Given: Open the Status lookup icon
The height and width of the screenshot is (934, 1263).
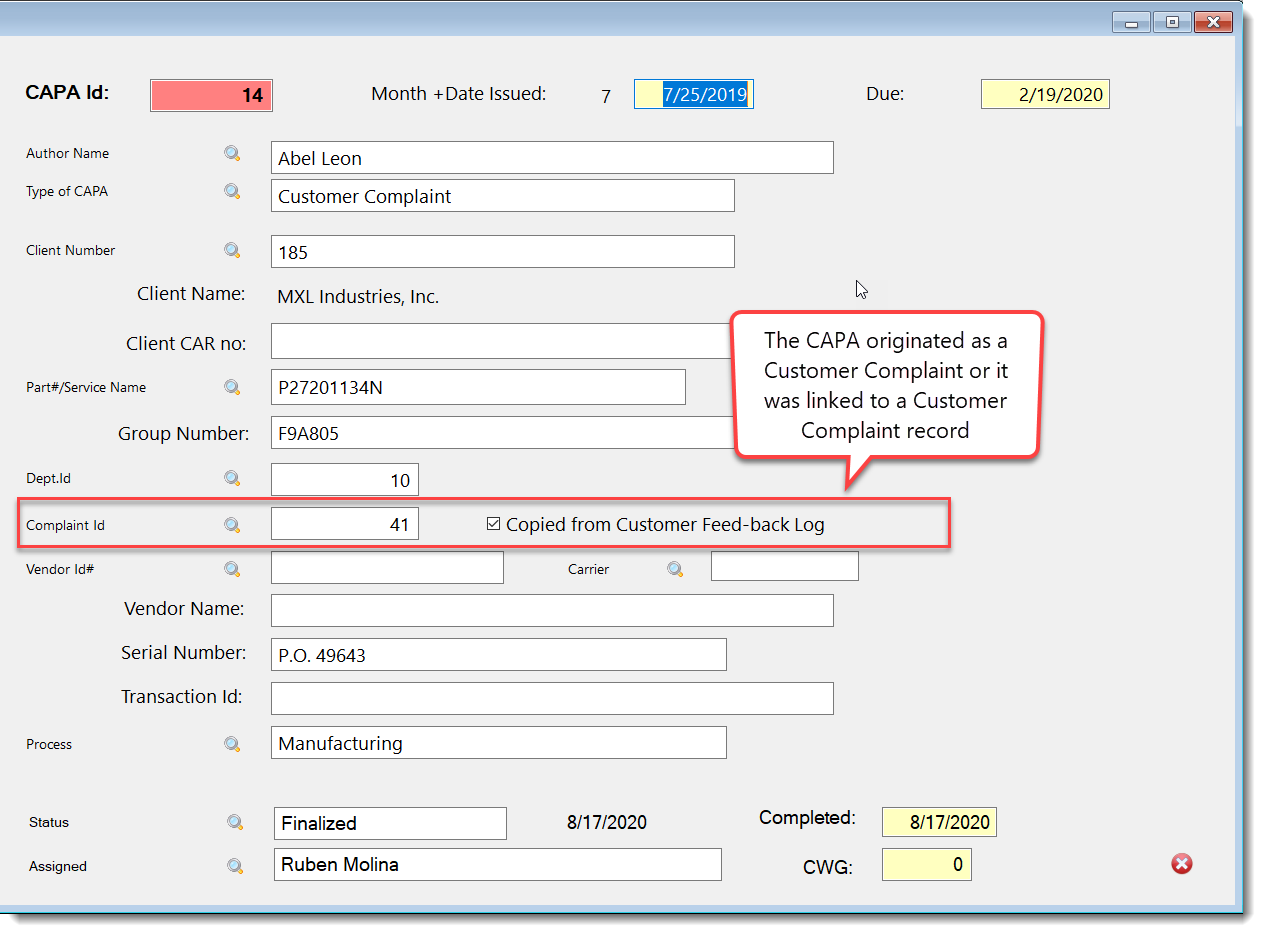Looking at the screenshot, I should tap(235, 822).
